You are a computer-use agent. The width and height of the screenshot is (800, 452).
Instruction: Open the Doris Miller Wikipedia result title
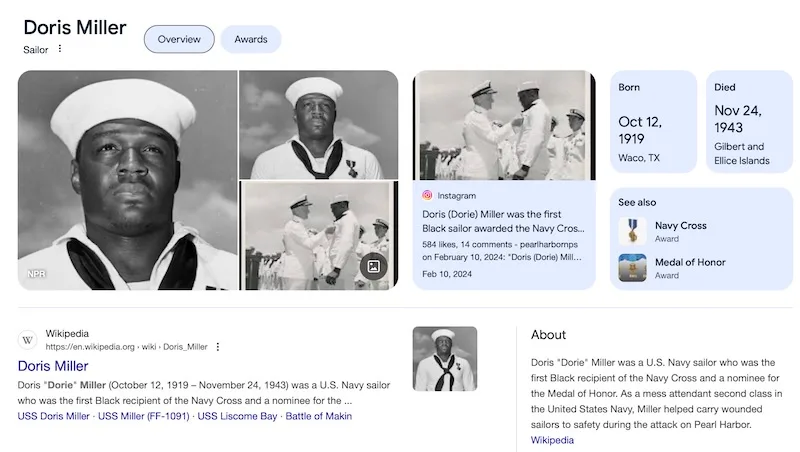53,366
